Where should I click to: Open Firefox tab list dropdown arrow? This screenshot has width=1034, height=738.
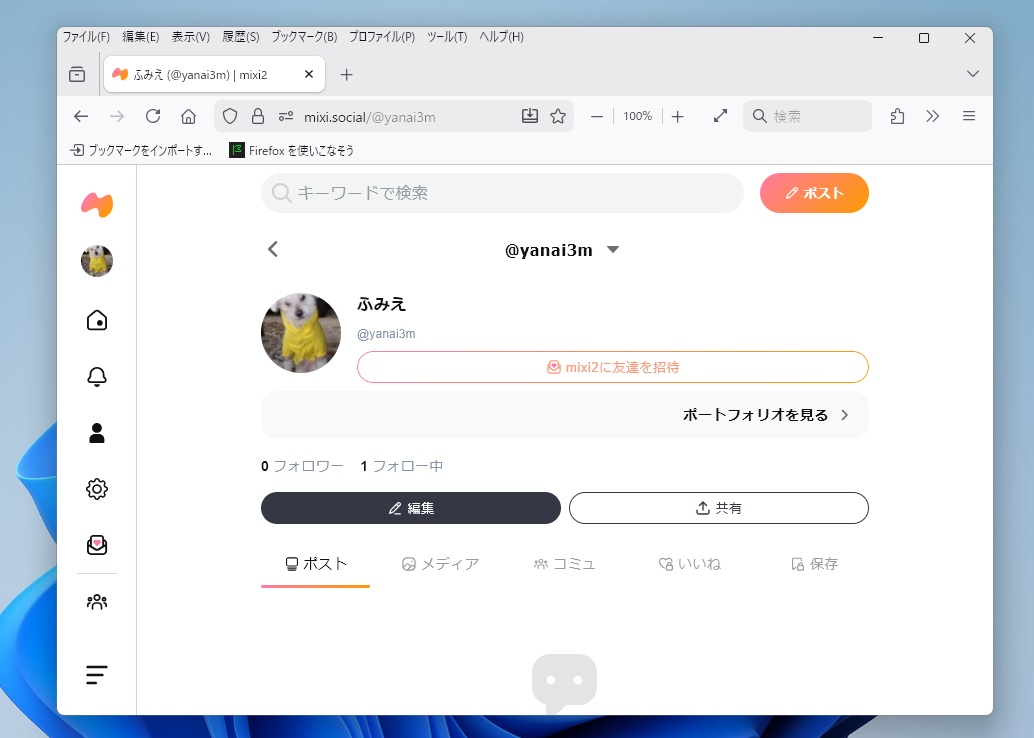pos(972,74)
